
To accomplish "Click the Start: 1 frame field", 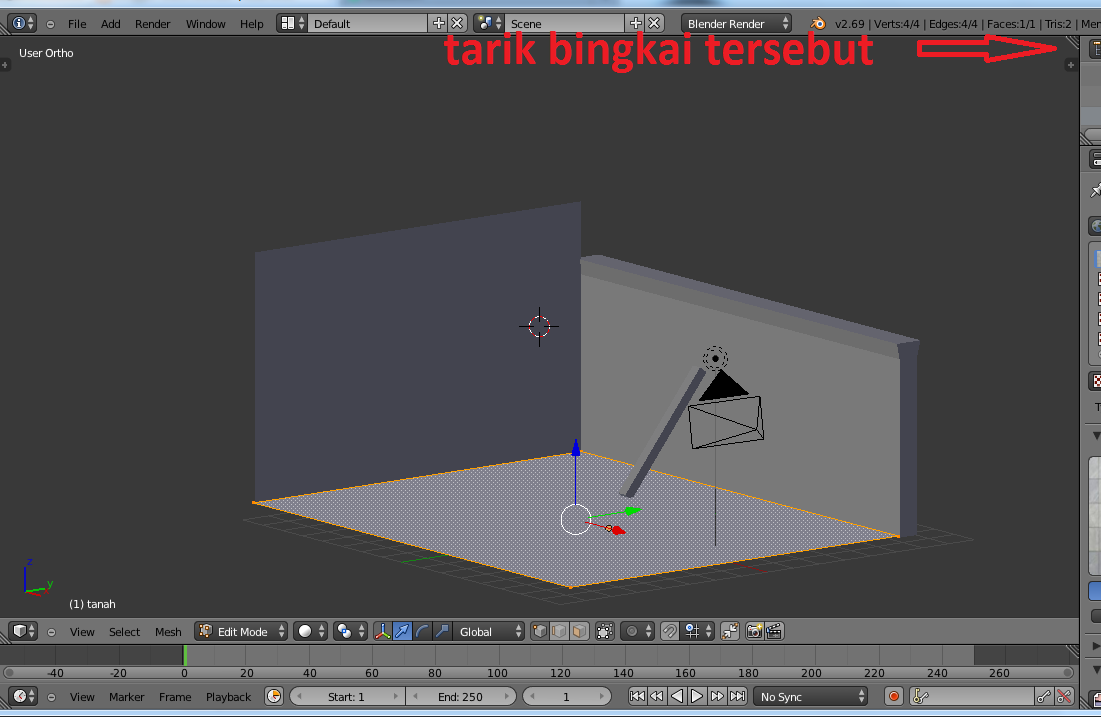I will (x=347, y=696).
